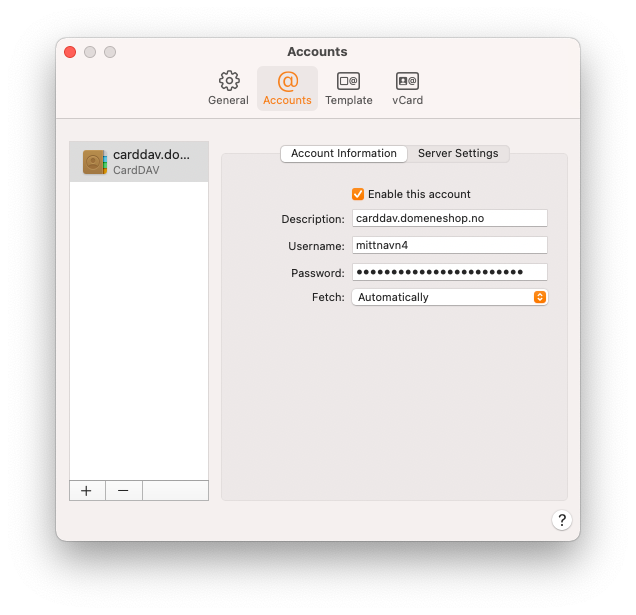Viewport: 636px width, 615px height.
Task: Click the Password field
Action: [450, 272]
